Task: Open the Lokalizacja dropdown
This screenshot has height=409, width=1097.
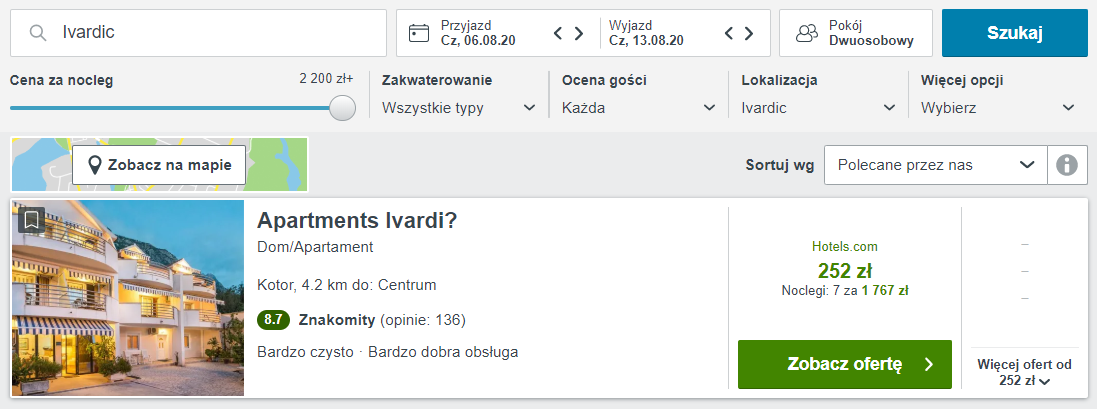Action: coord(819,108)
